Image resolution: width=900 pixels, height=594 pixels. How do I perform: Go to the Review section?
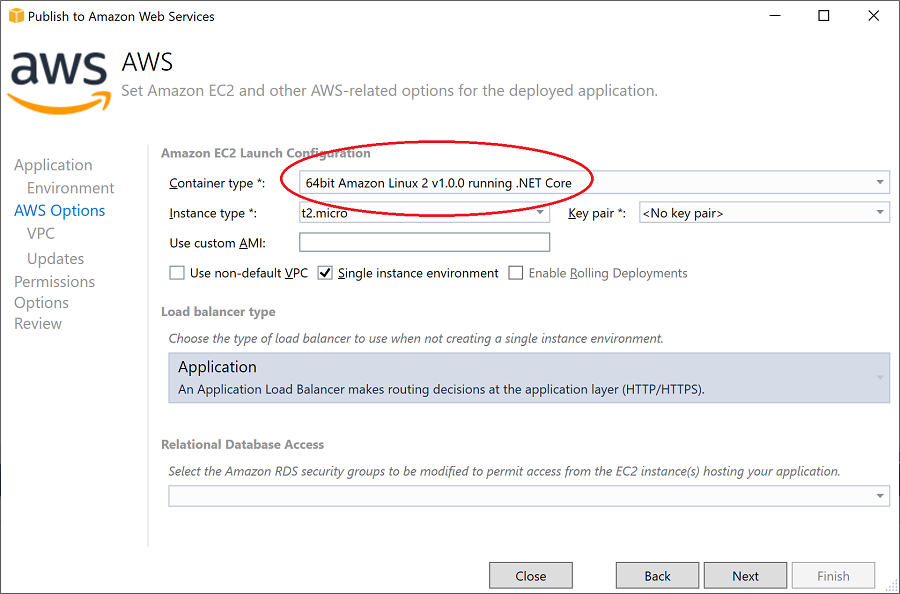coord(38,323)
